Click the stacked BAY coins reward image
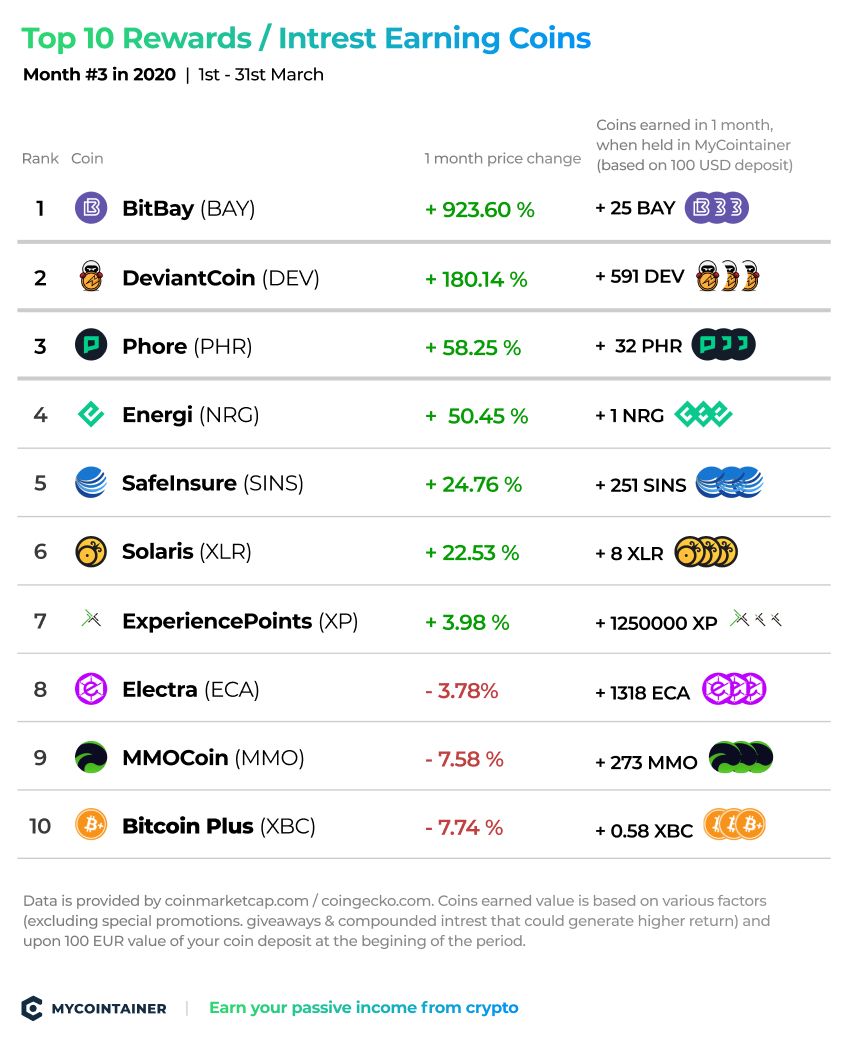 (717, 208)
